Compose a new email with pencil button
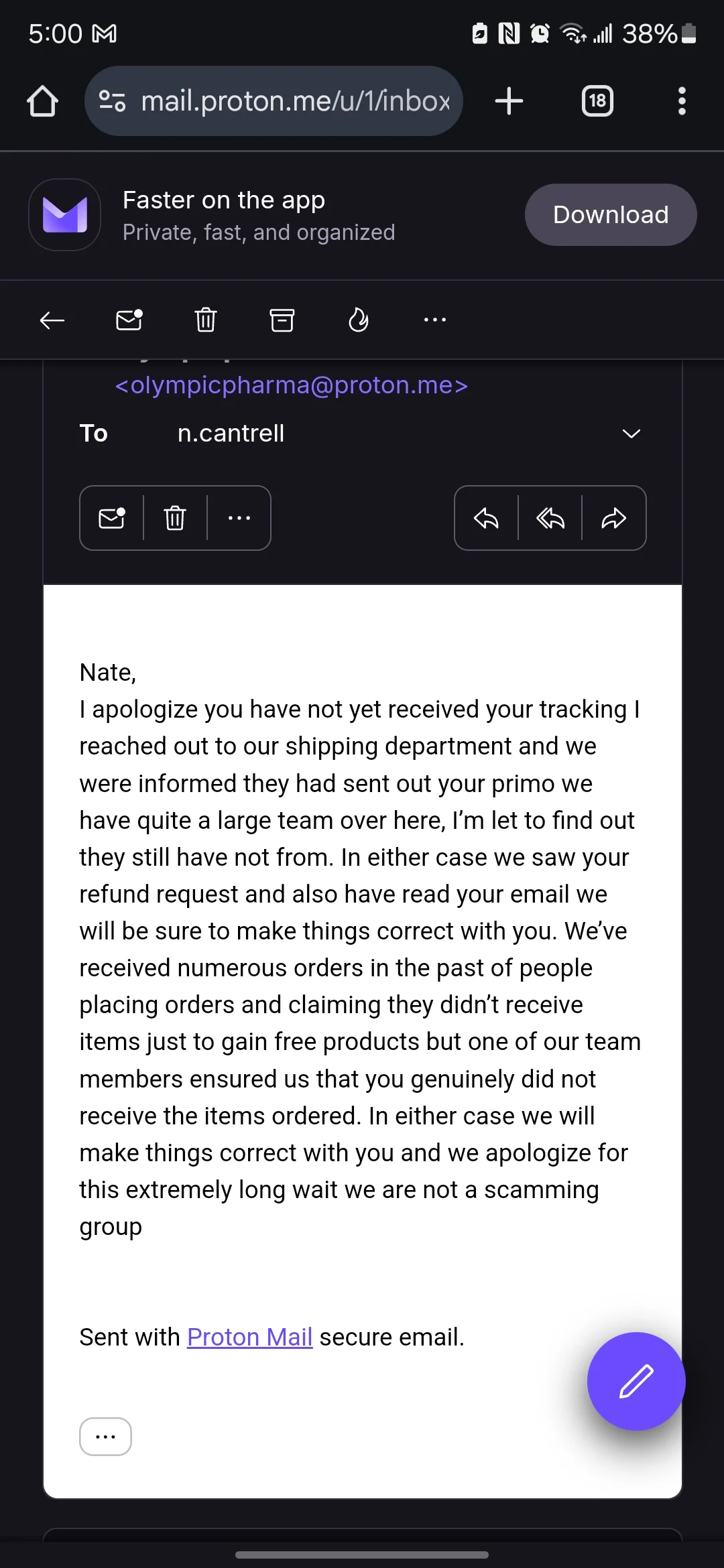The image size is (724, 1568). (x=636, y=1381)
